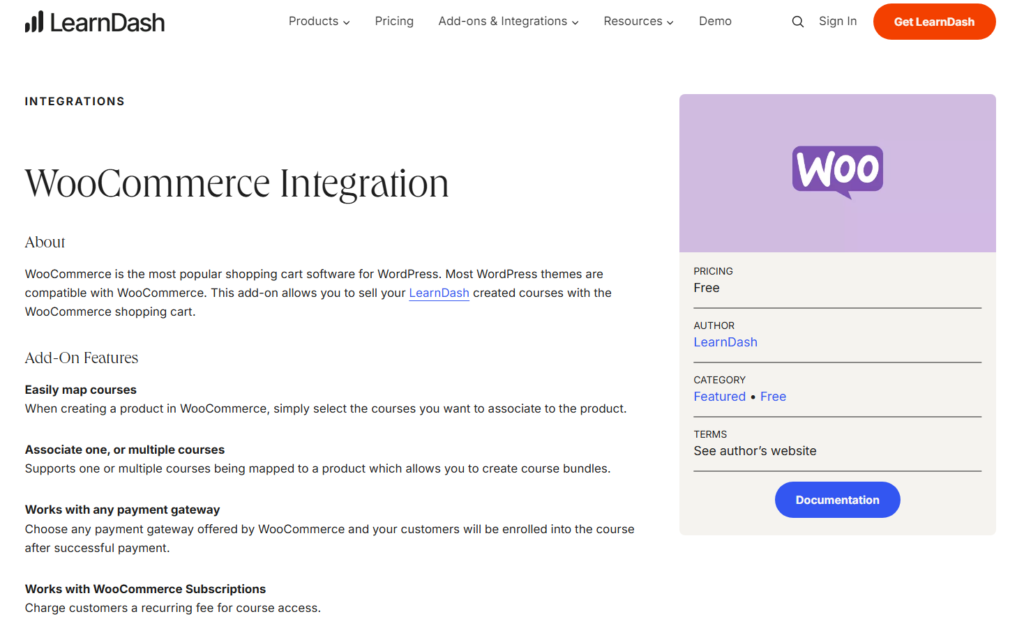1024x628 pixels.
Task: Click "See author's website" terms text
Action: 754,451
